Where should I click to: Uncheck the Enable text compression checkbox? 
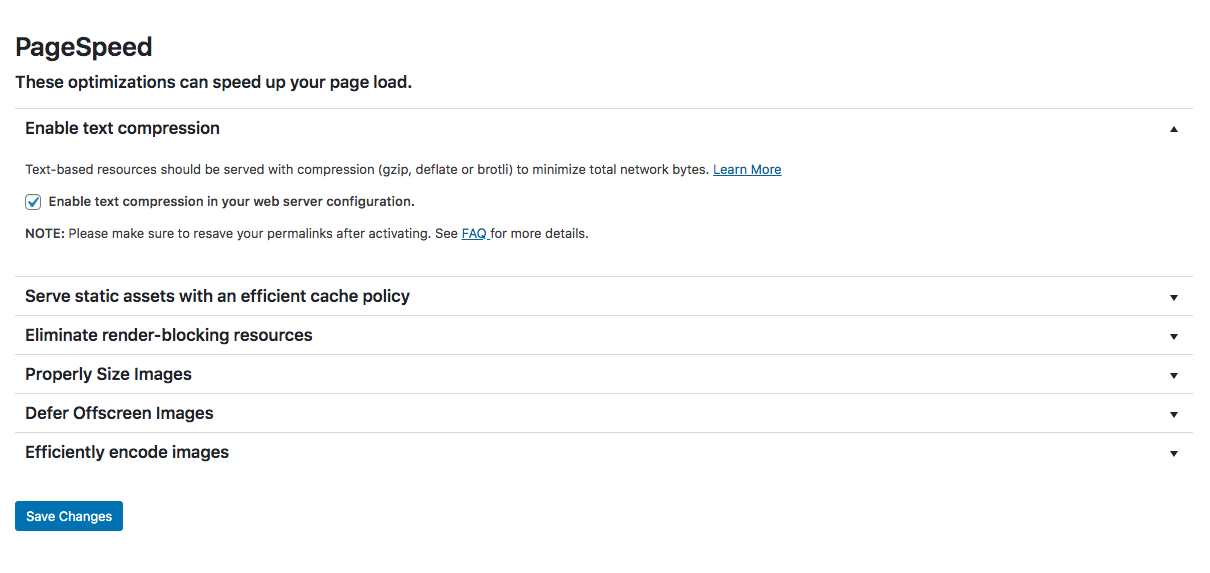point(33,202)
